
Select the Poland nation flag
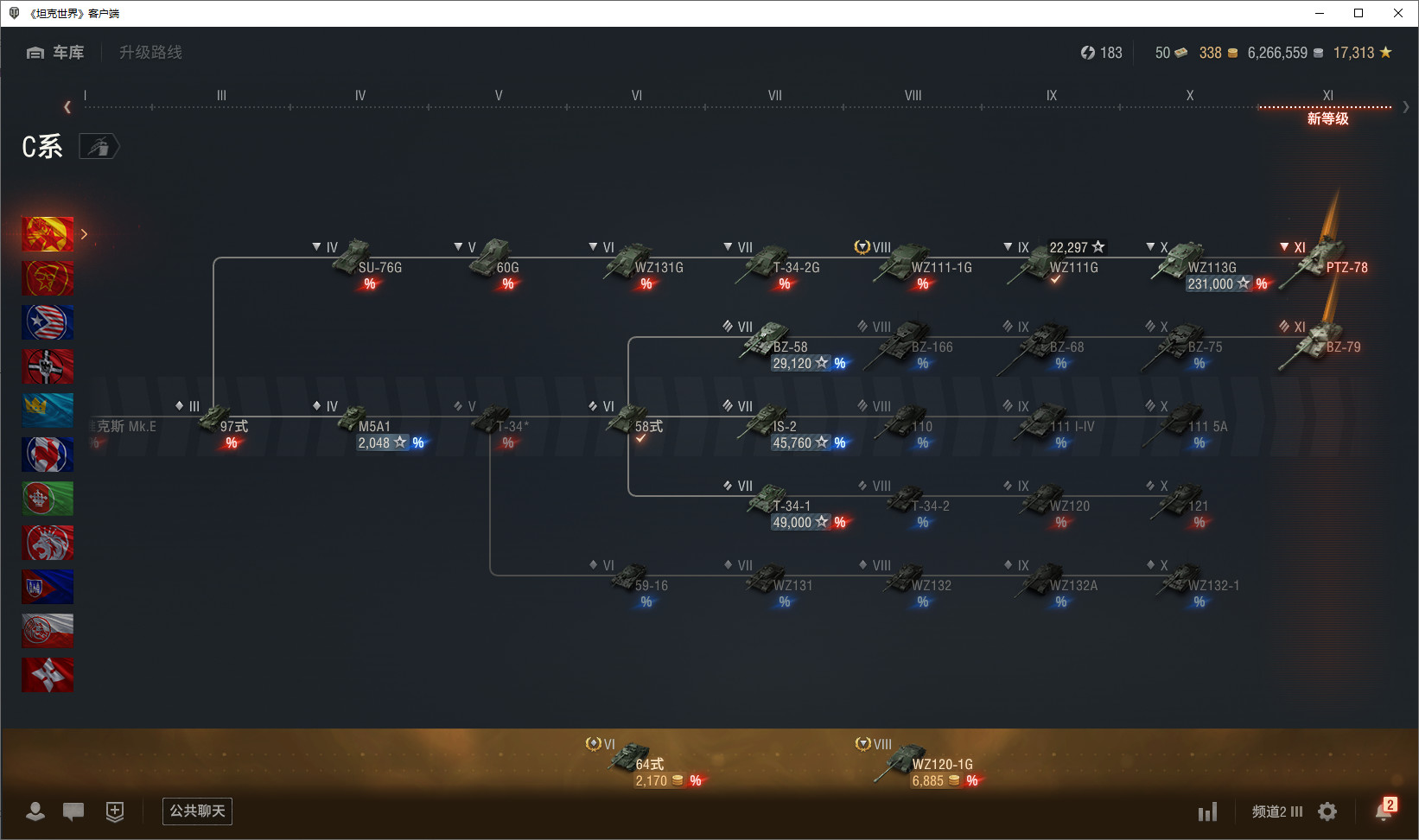click(x=48, y=631)
